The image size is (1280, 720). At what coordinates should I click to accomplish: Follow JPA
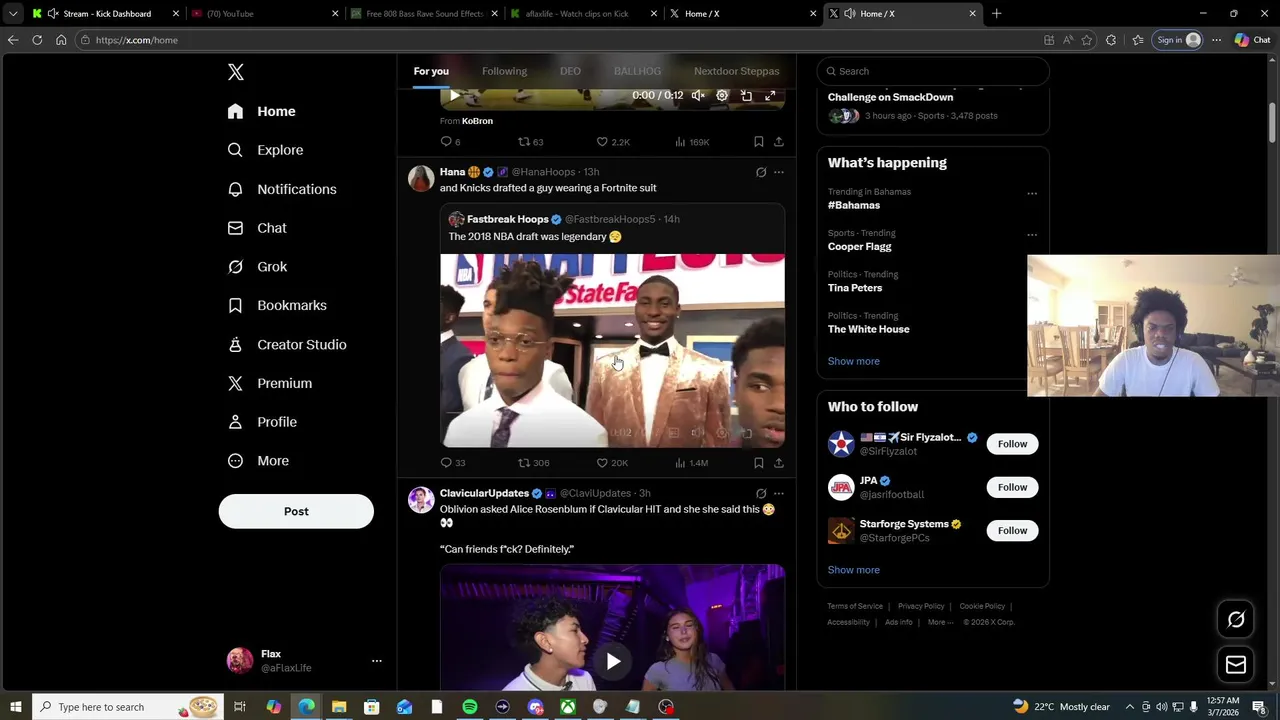1012,487
